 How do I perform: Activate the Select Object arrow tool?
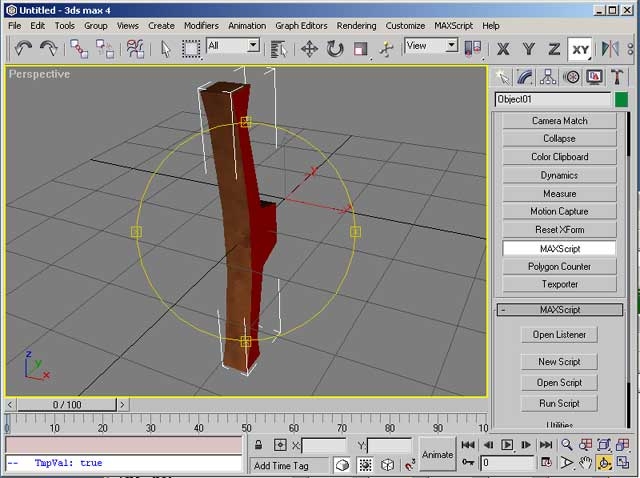[x=165, y=48]
